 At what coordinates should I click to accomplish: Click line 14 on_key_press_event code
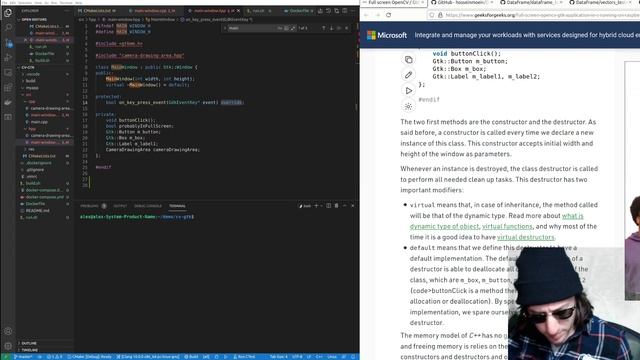174,102
